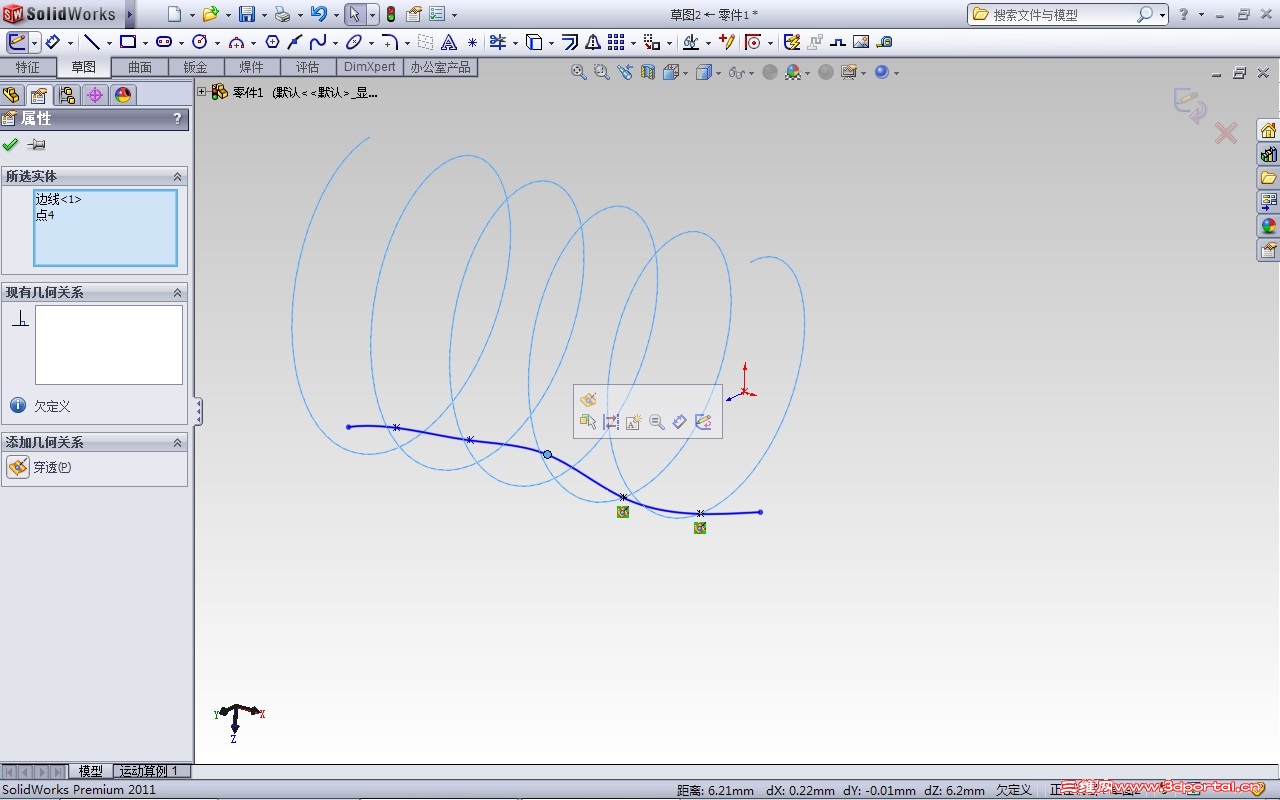Activate the Select arrow tool

coord(355,14)
